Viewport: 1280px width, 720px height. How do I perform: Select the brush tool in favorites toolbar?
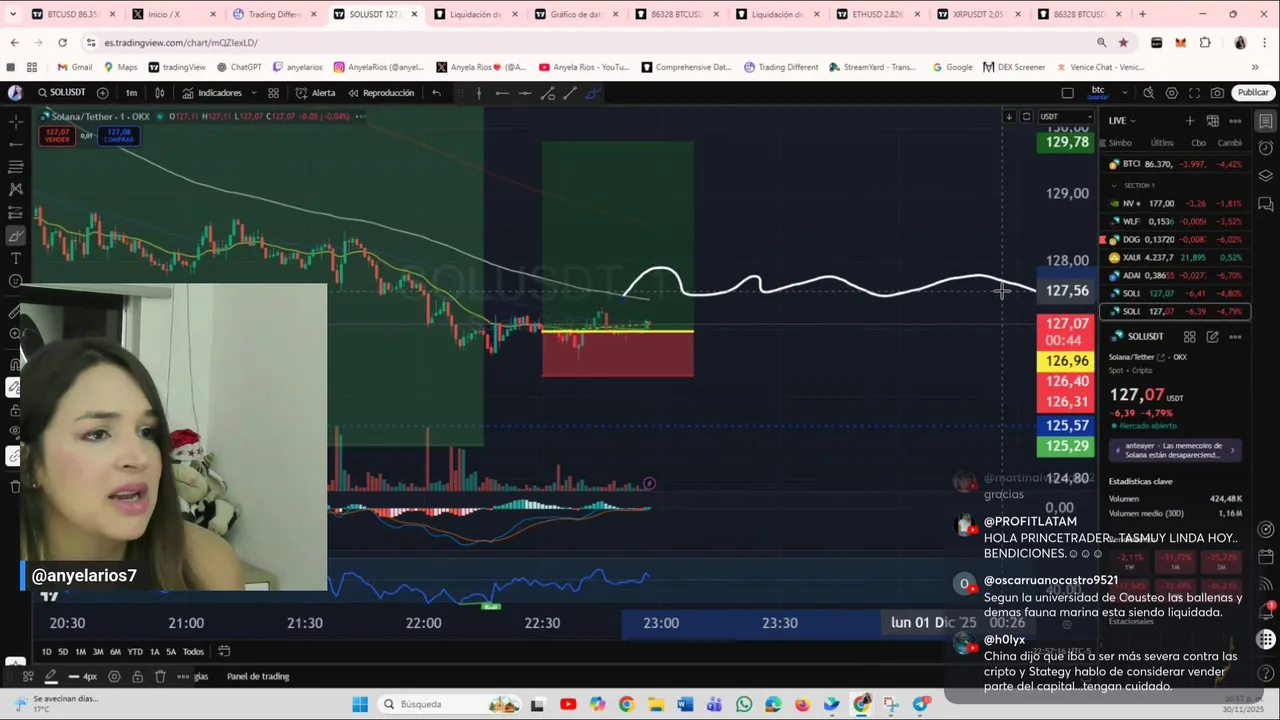[593, 92]
